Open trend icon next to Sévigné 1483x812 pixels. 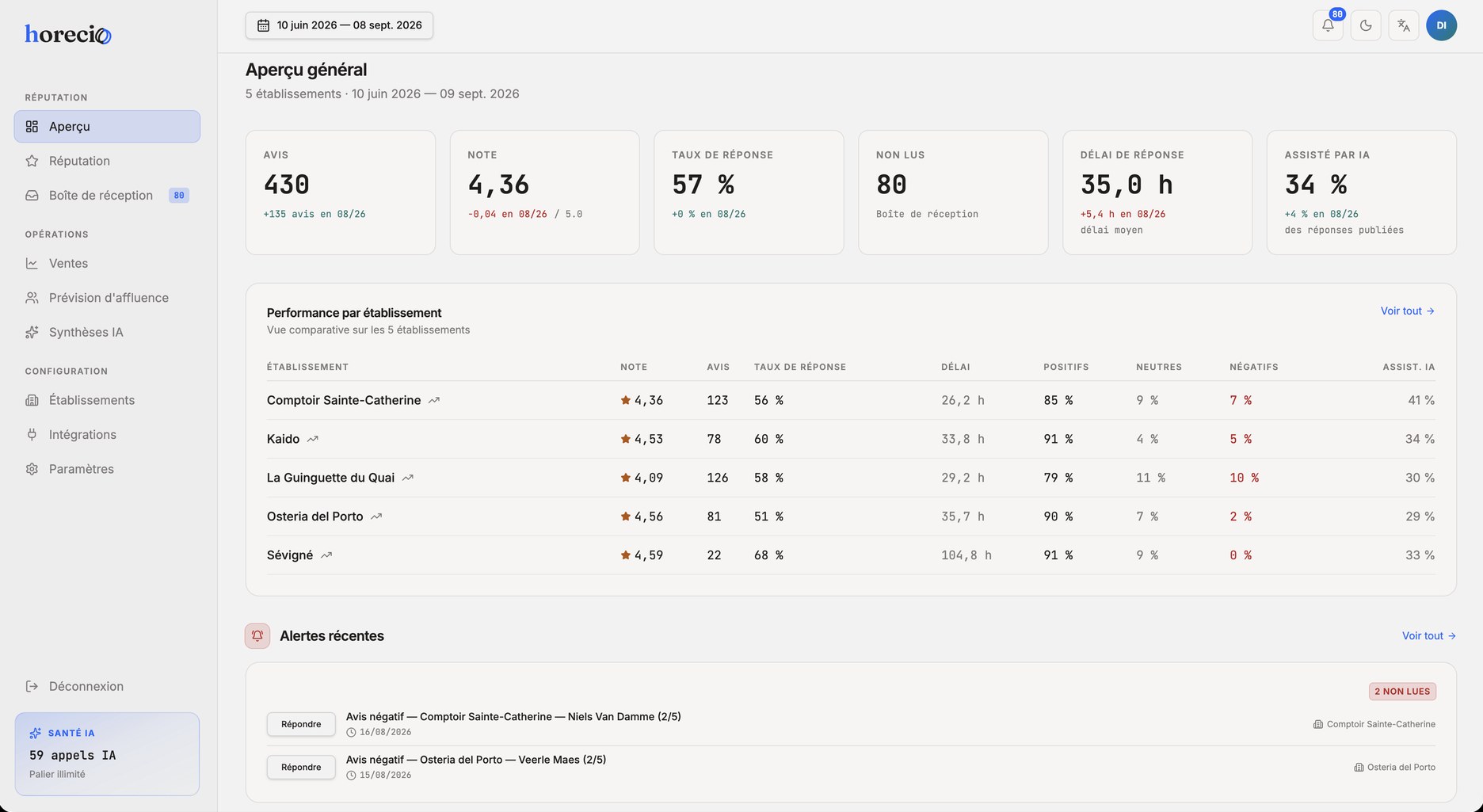326,555
